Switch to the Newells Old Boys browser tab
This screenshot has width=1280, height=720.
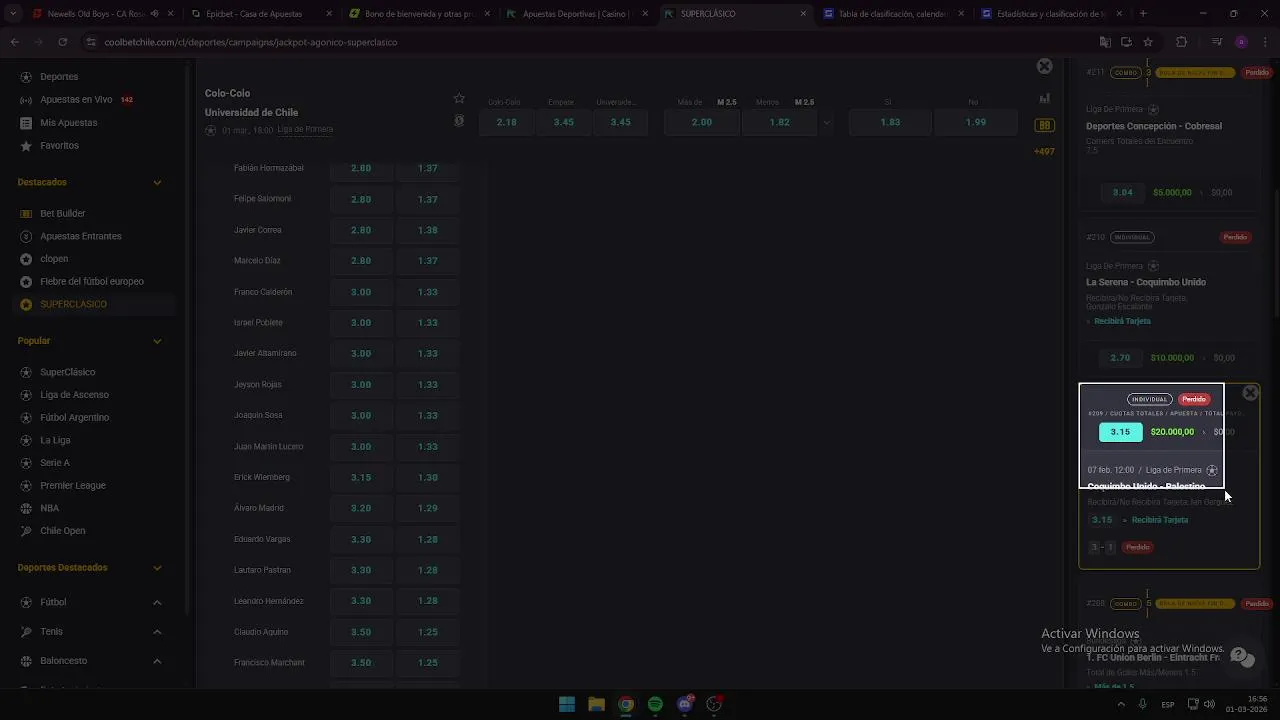coord(97,14)
